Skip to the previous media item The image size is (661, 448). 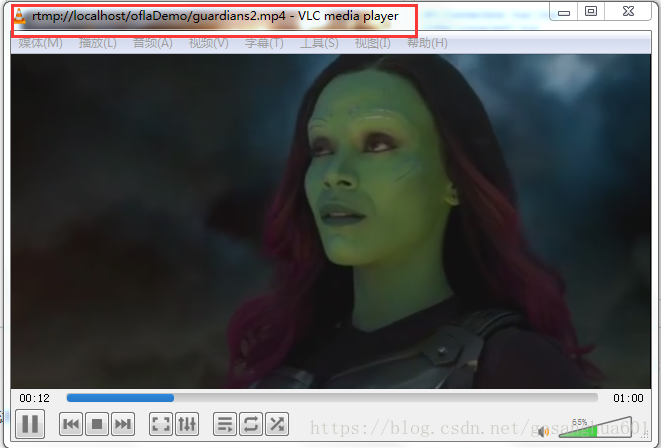(71, 424)
